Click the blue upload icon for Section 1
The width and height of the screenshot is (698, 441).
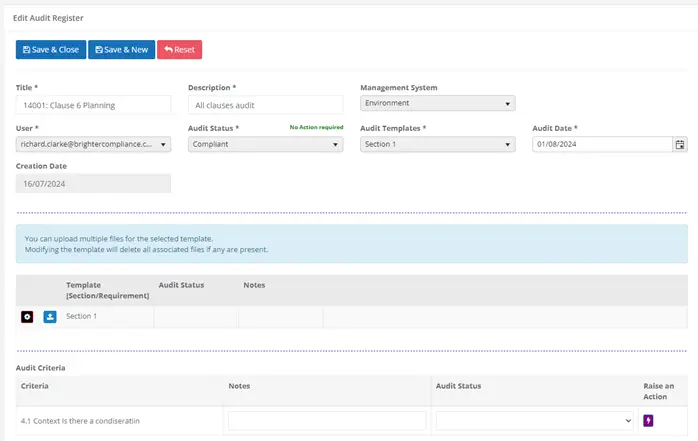[50, 317]
